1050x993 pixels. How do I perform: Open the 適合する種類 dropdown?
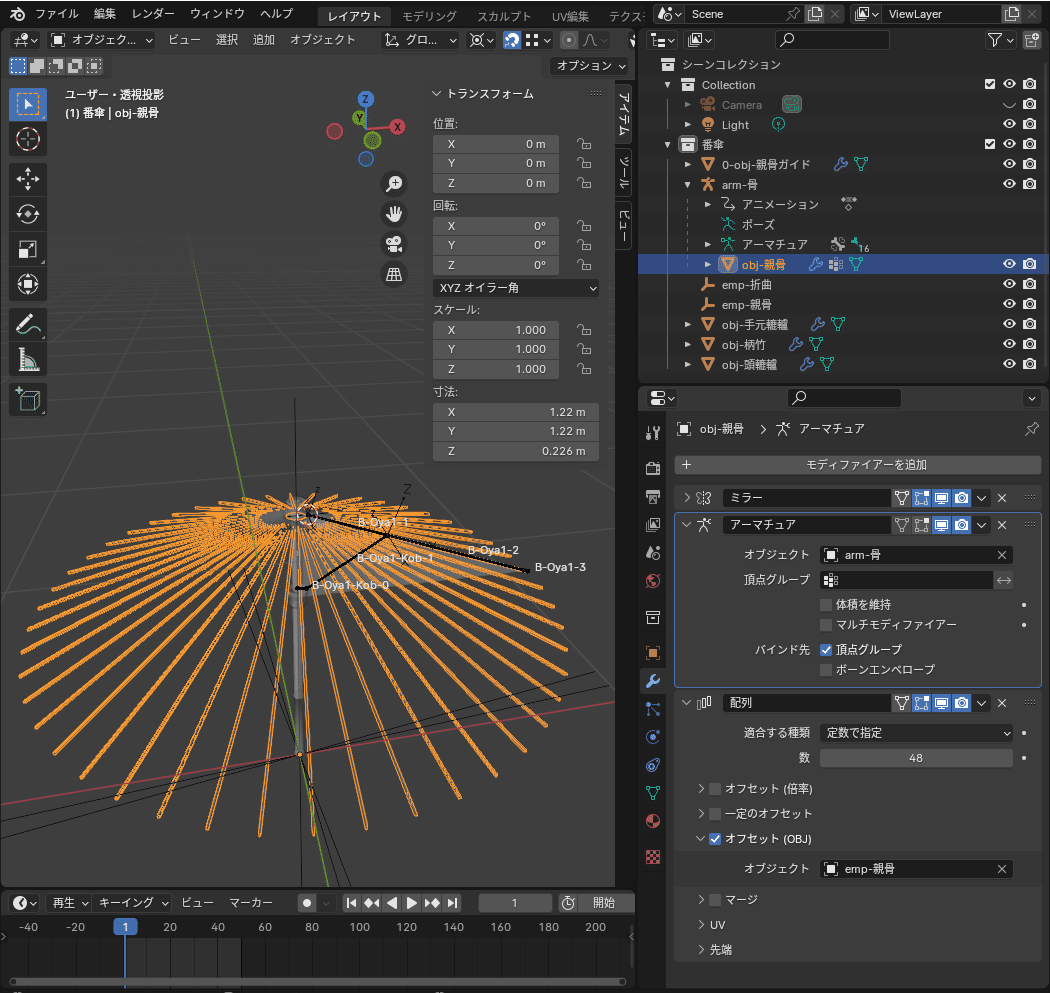(916, 733)
